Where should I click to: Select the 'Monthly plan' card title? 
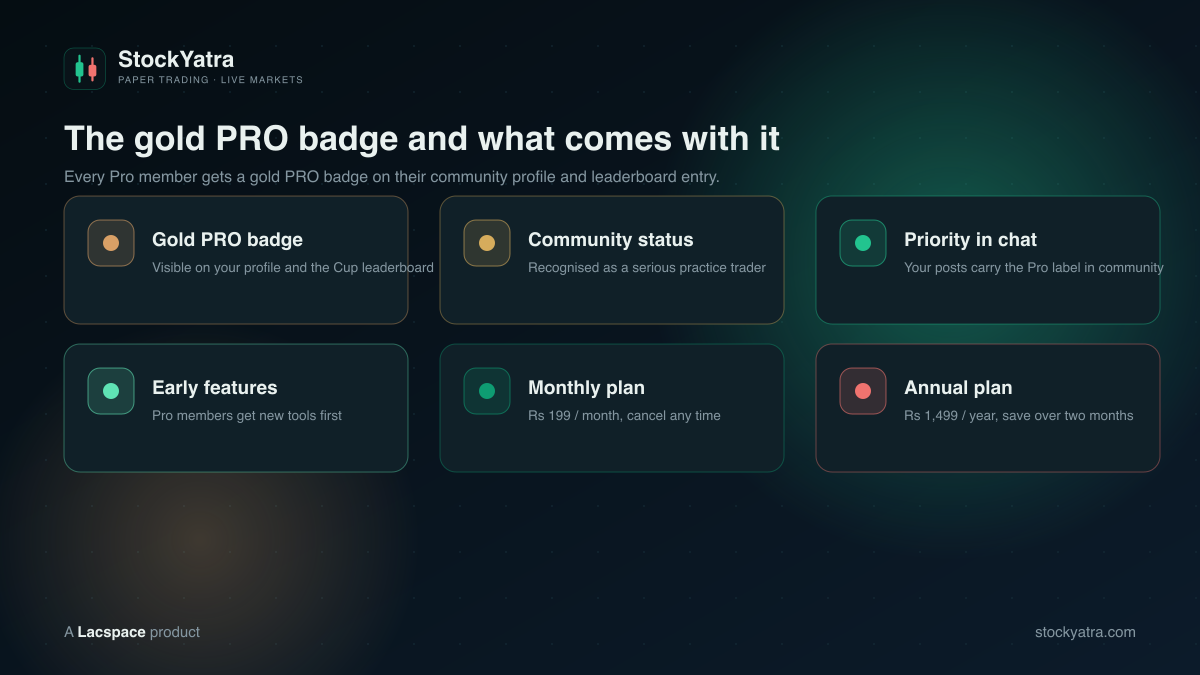coord(586,388)
